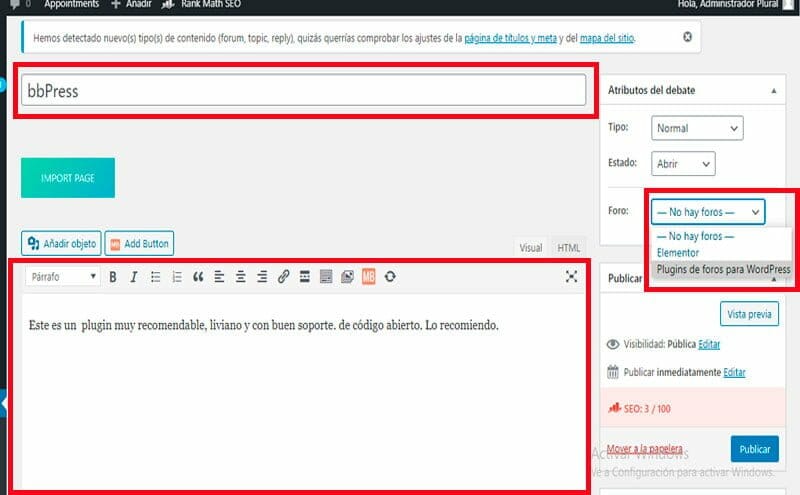Open Rank Math SEO menu
Image resolution: width=800 pixels, height=495 pixels.
211,4
